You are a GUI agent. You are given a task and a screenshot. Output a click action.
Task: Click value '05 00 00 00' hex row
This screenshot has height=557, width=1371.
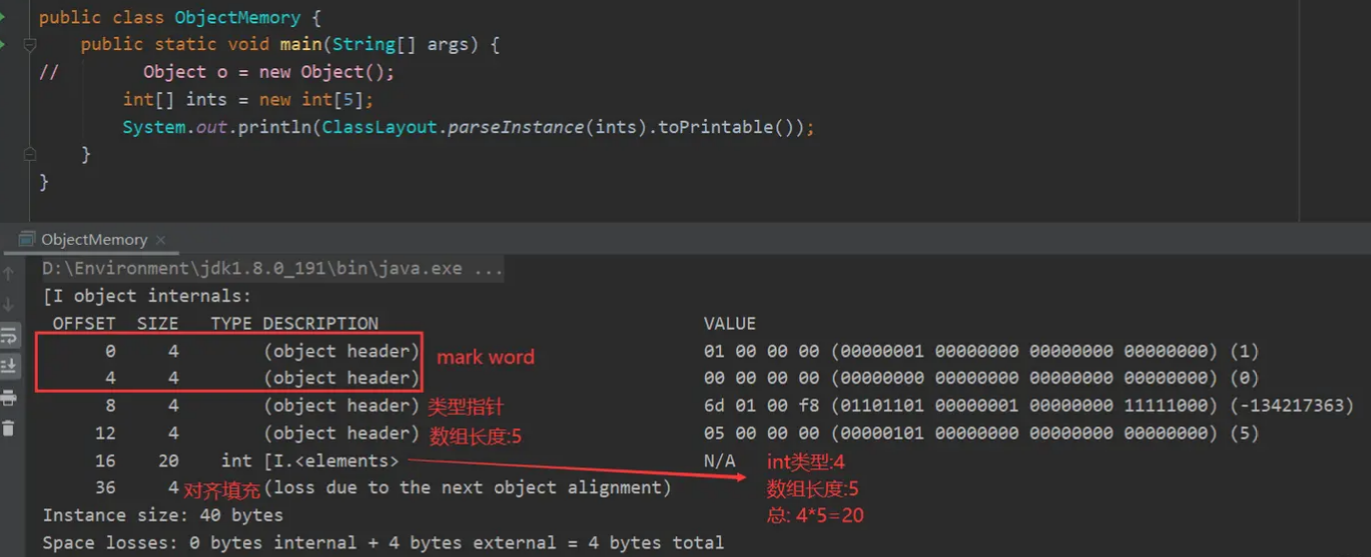(981, 434)
